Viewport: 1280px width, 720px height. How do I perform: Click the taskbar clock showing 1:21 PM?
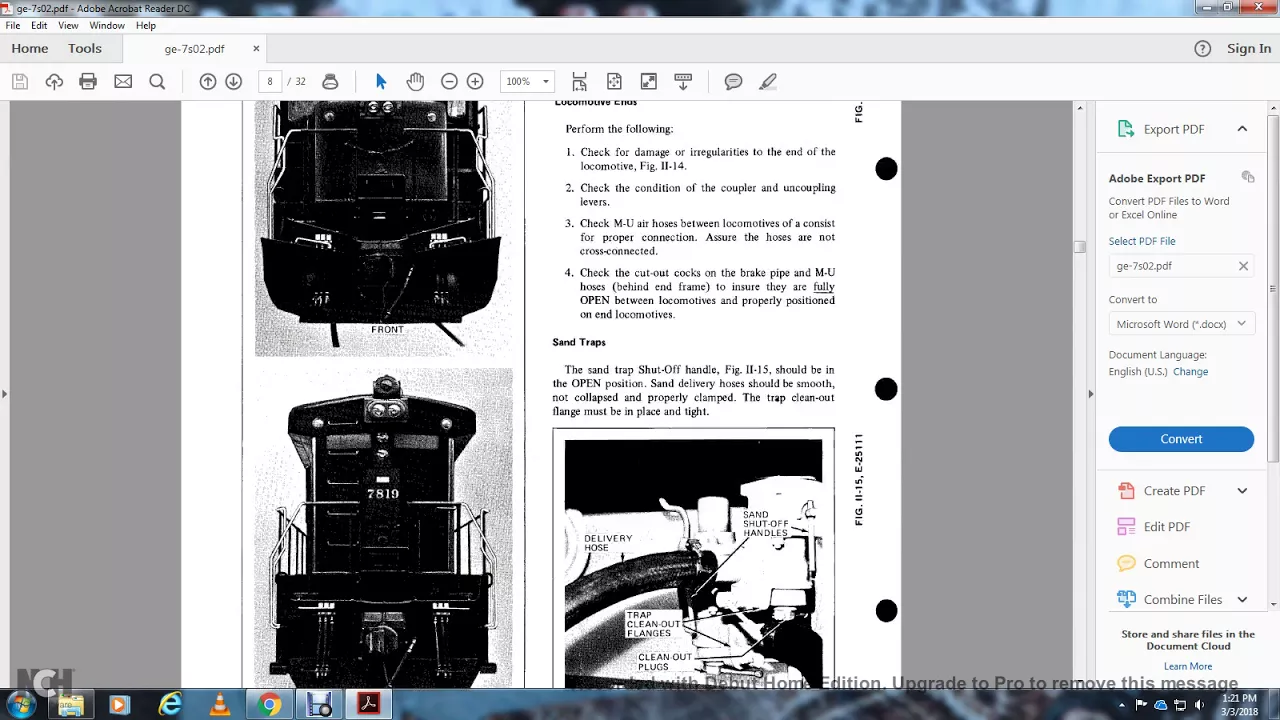click(x=1238, y=705)
